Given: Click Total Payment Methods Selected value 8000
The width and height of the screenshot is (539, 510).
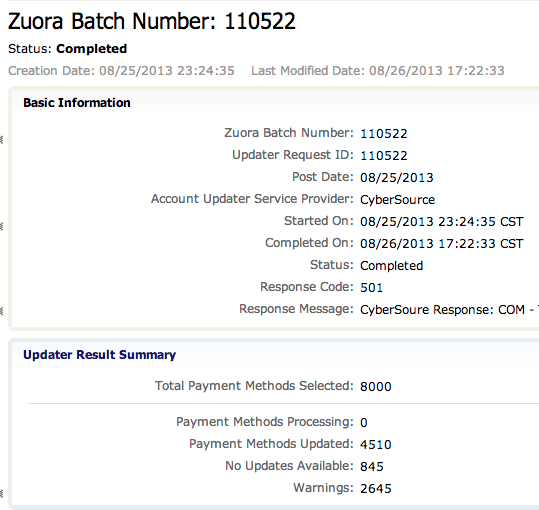Looking at the screenshot, I should (x=376, y=386).
